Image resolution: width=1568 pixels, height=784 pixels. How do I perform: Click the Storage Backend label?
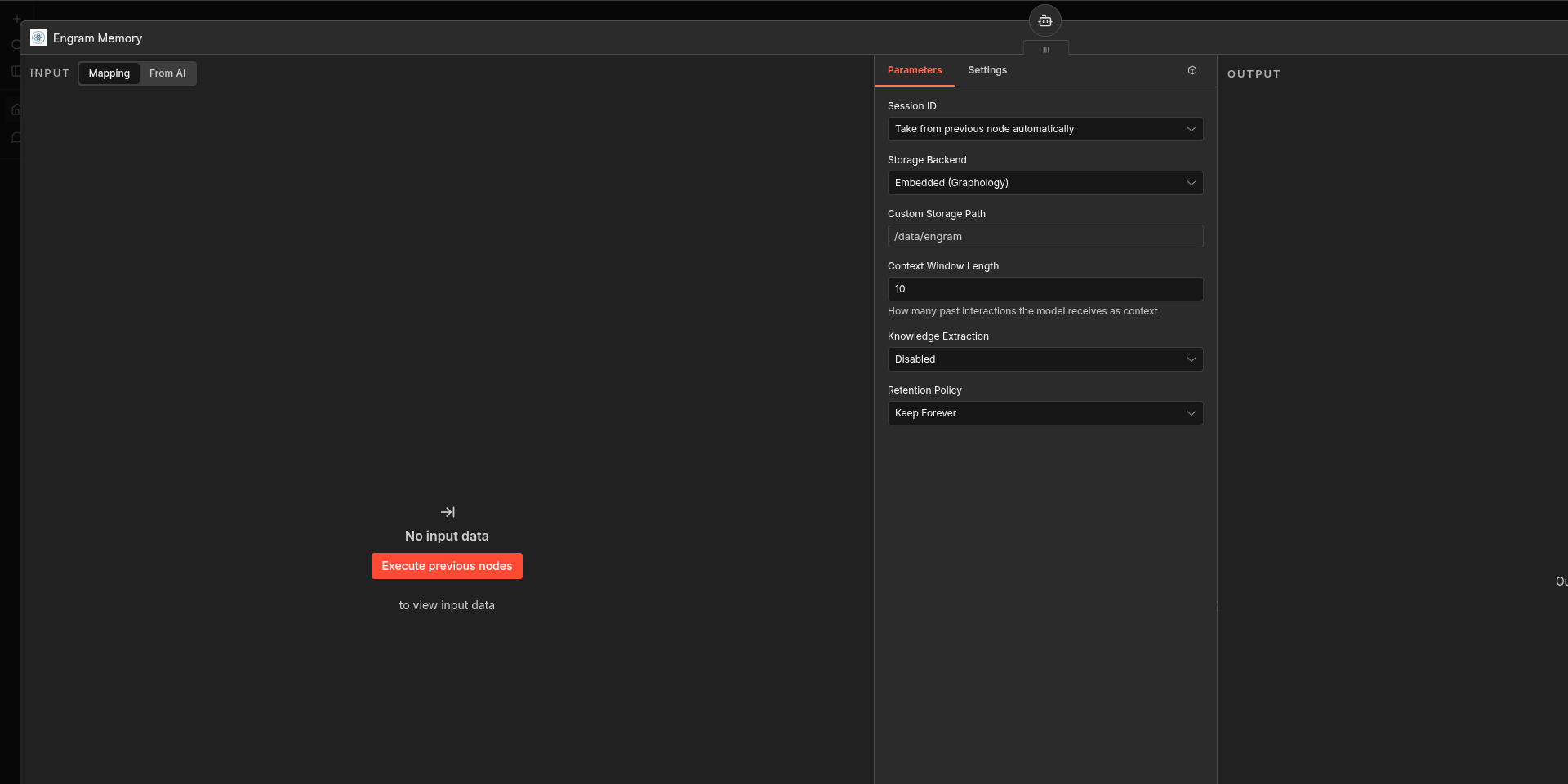point(927,160)
